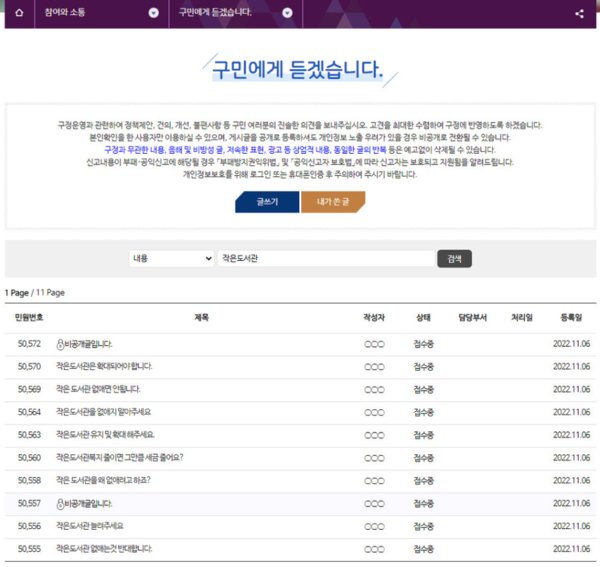Expand the 참여와 소통 menu arrow

click(x=153, y=13)
